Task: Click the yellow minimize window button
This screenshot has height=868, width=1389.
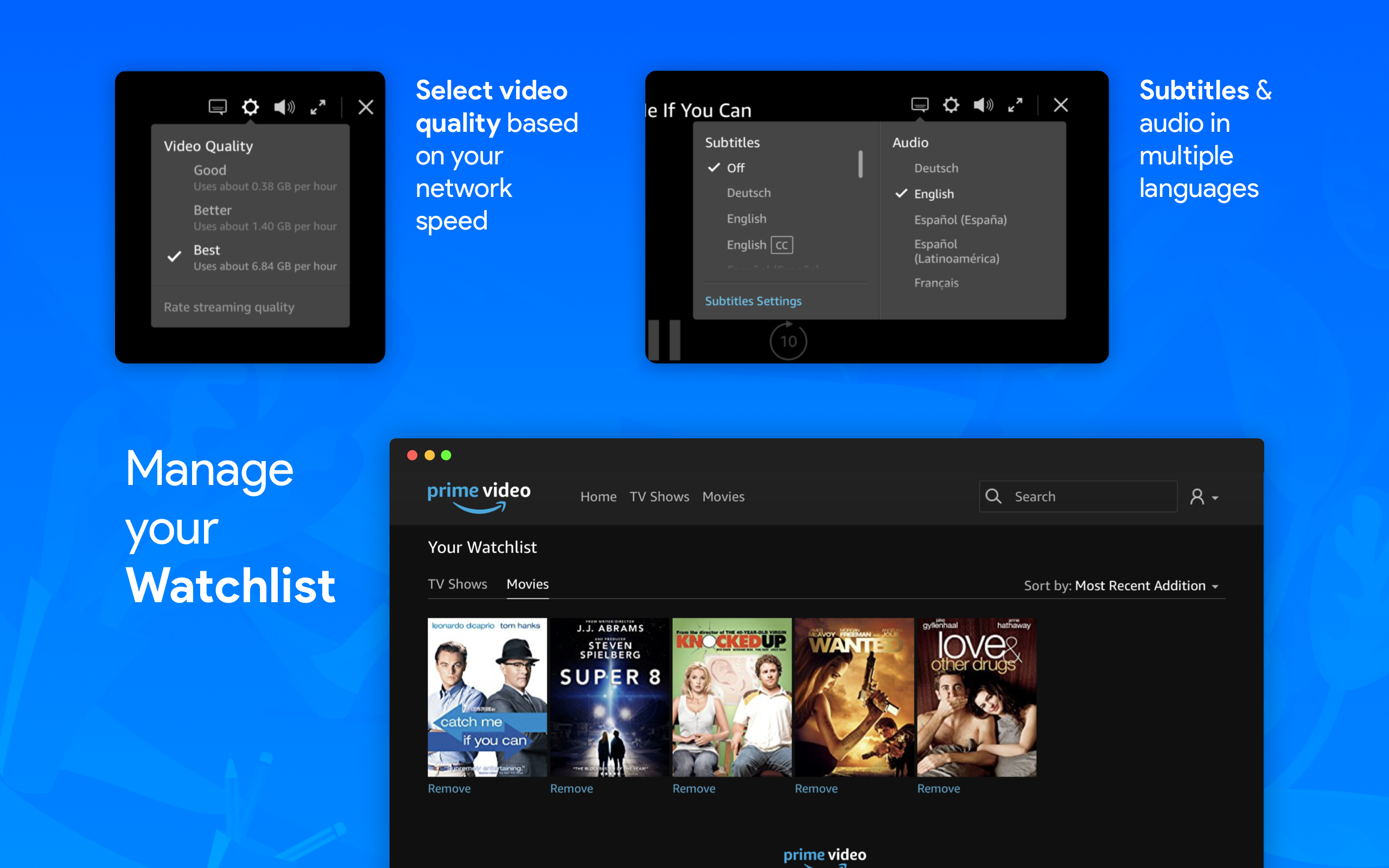Action: (429, 455)
